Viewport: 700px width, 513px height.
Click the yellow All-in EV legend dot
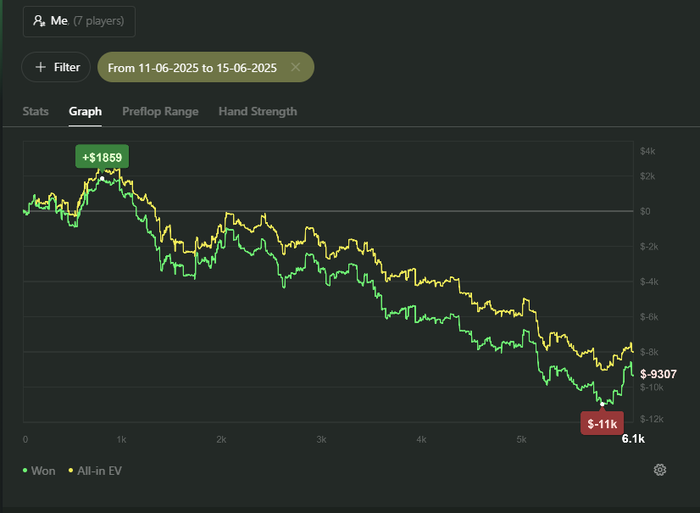[71, 470]
